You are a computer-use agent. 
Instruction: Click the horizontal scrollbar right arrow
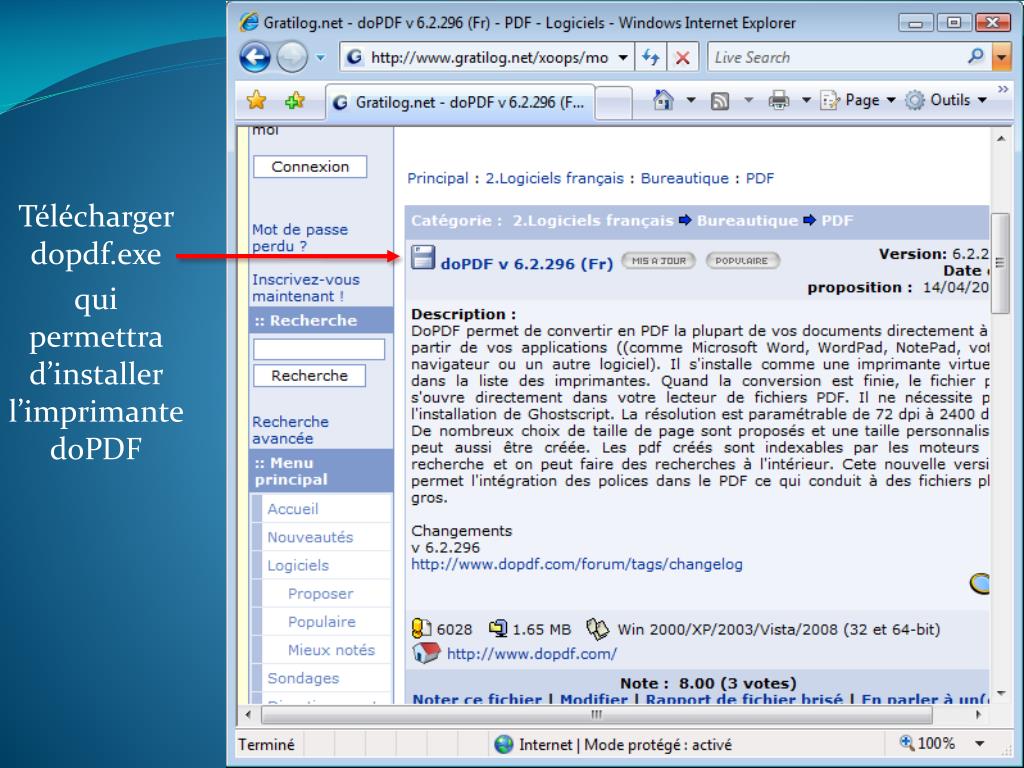[978, 714]
